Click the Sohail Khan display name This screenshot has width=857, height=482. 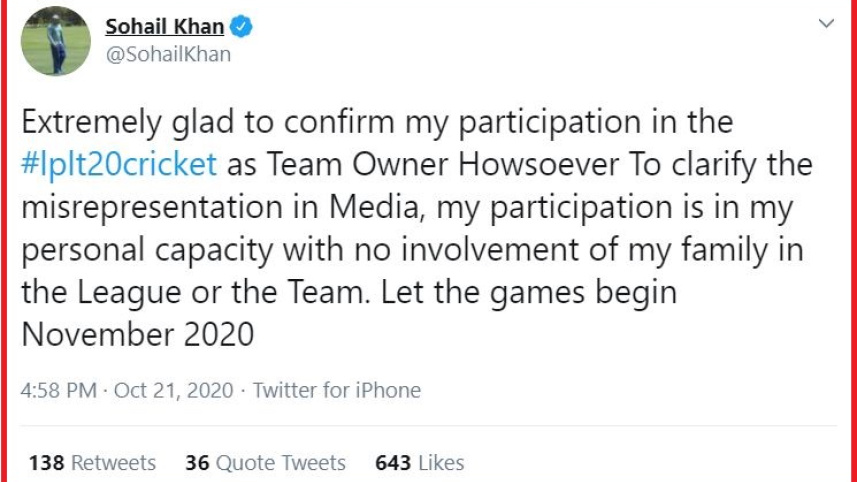167,27
